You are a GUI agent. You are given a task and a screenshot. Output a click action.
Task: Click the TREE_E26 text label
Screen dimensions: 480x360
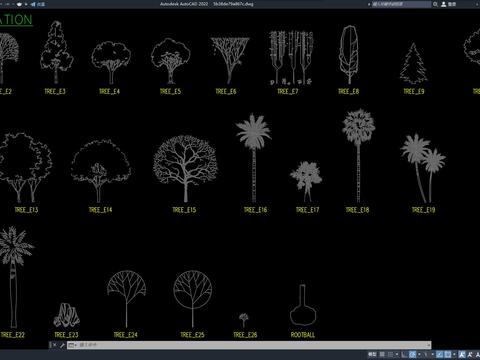coord(245,335)
